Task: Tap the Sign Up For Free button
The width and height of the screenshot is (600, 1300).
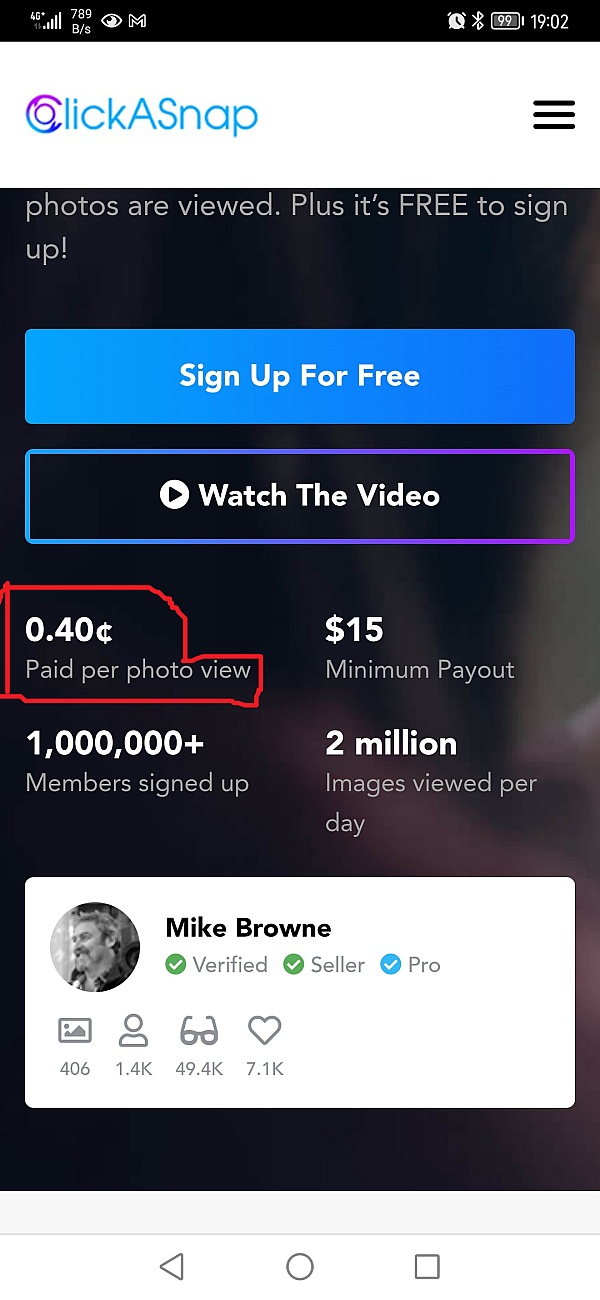Action: pyautogui.click(x=300, y=376)
